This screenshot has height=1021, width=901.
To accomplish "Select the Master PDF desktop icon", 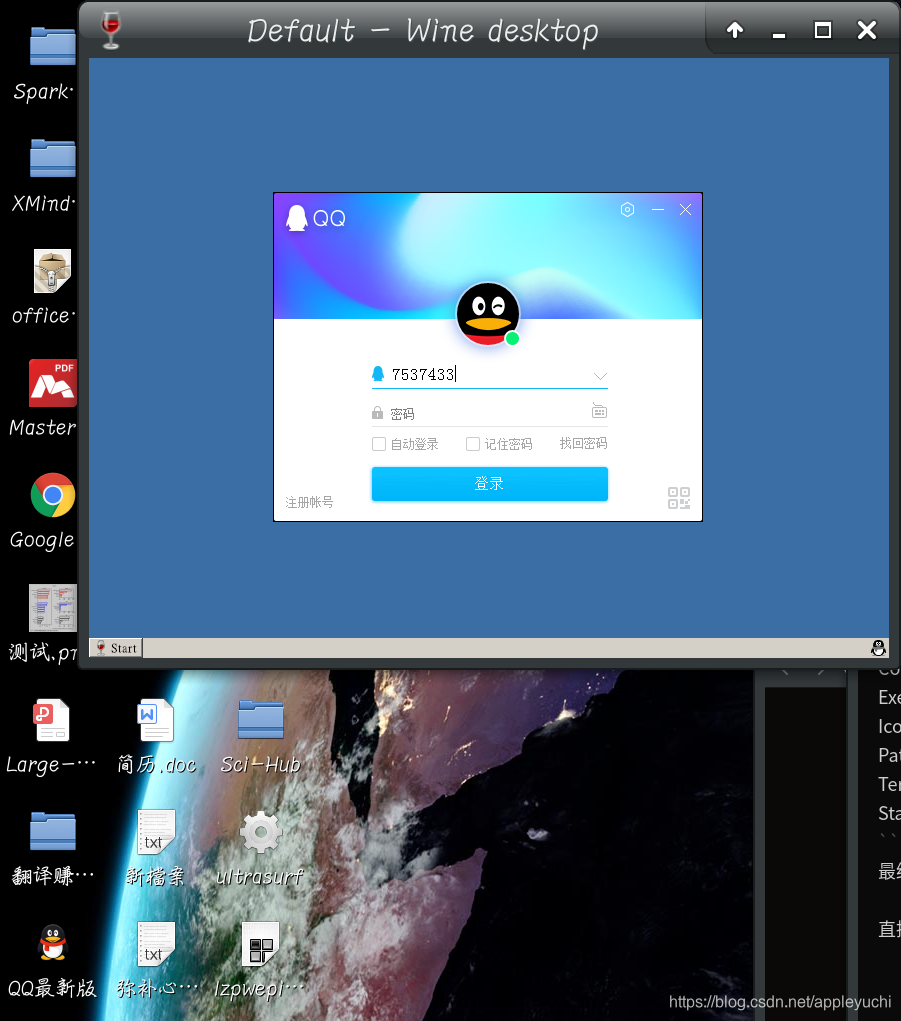I will pos(53,383).
